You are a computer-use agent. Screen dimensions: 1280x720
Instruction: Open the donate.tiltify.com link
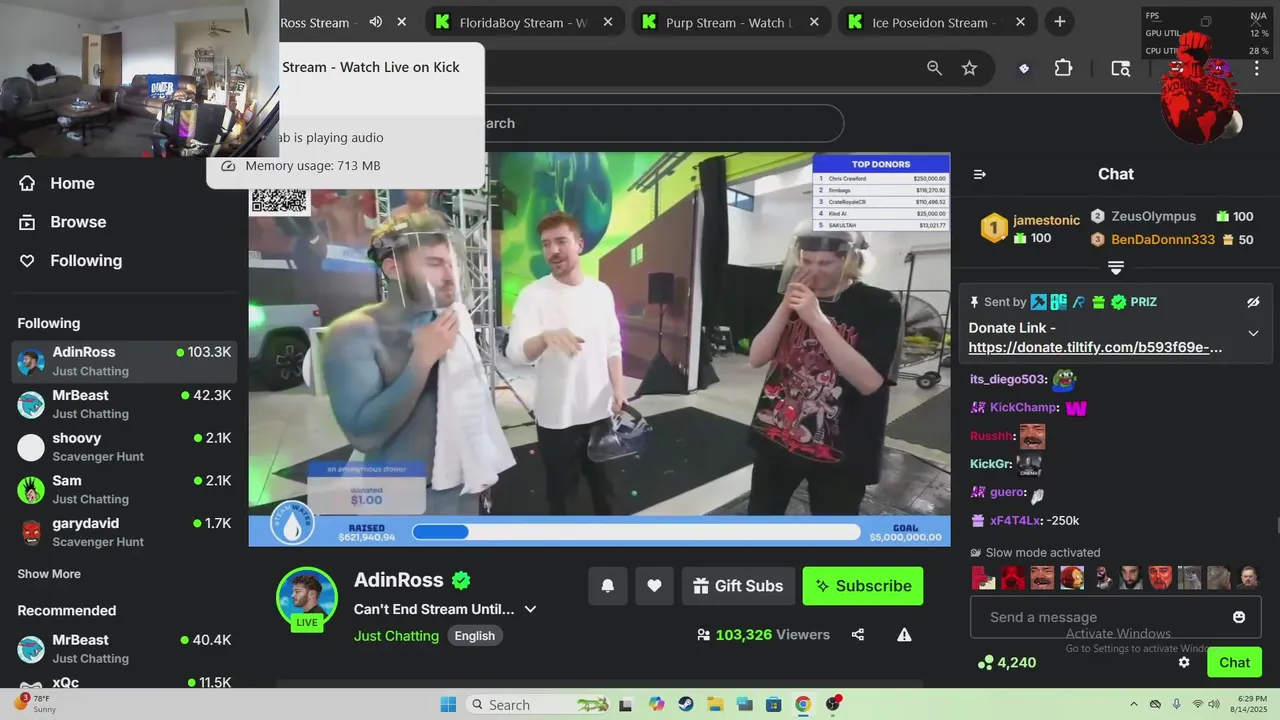pos(1095,347)
